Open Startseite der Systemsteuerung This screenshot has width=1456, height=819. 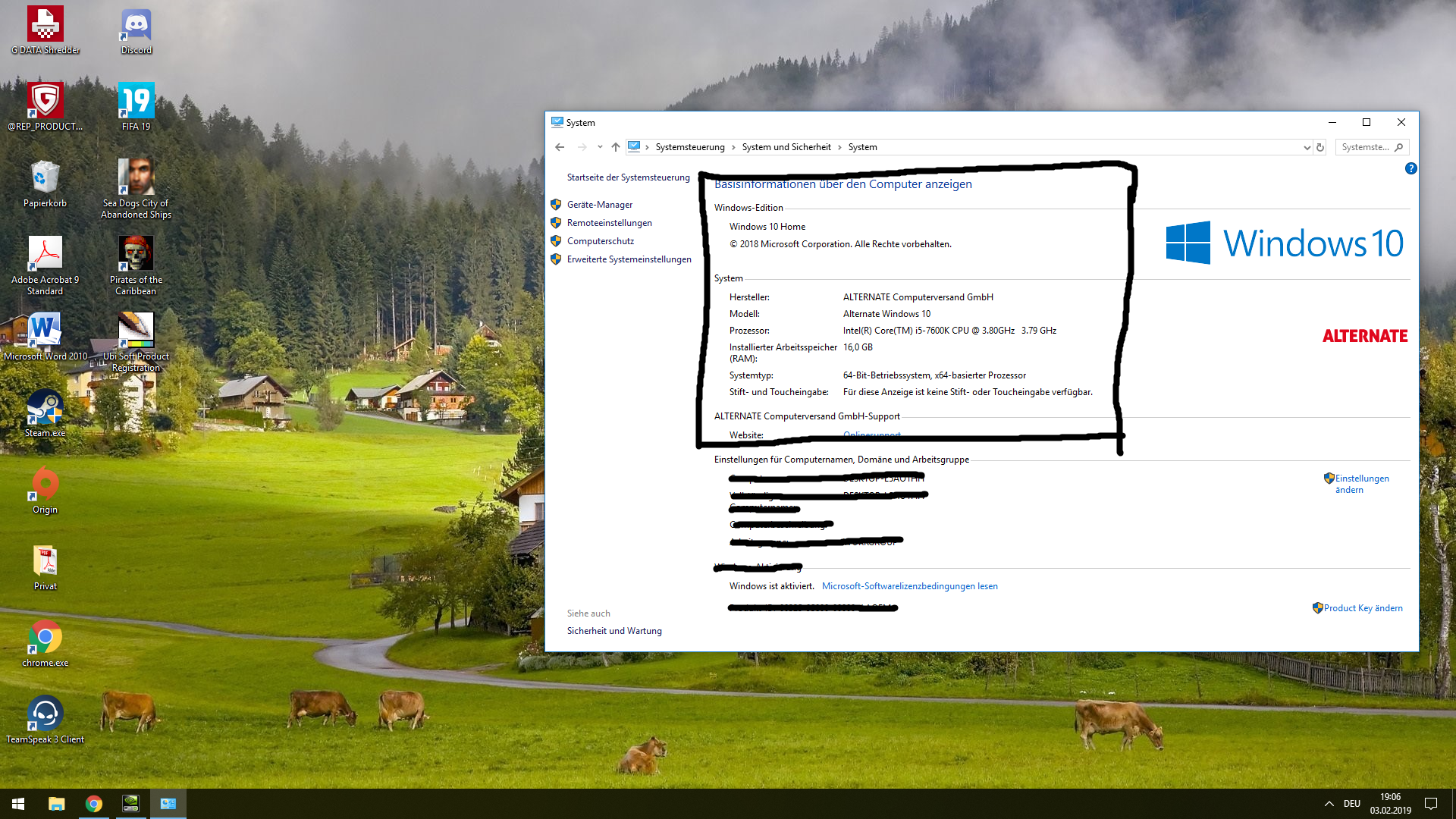(629, 177)
